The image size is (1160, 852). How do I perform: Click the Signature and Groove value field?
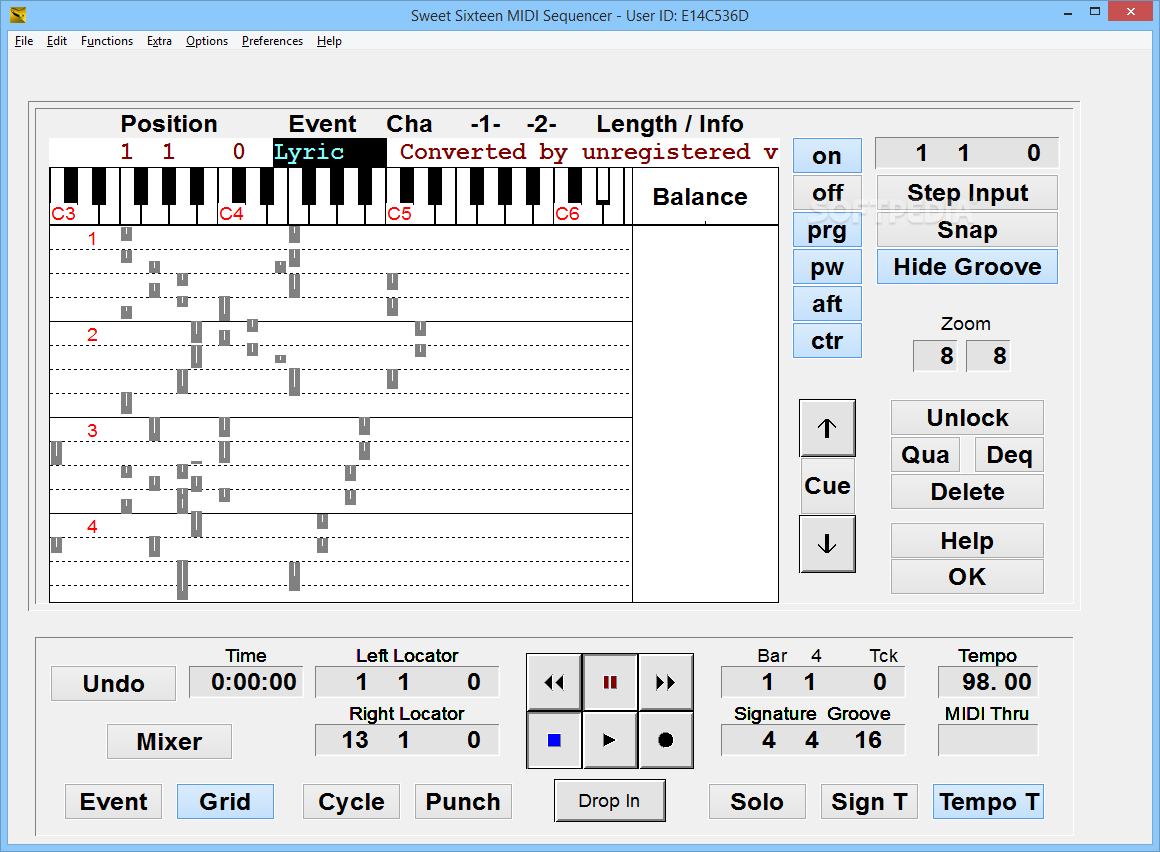[812, 740]
